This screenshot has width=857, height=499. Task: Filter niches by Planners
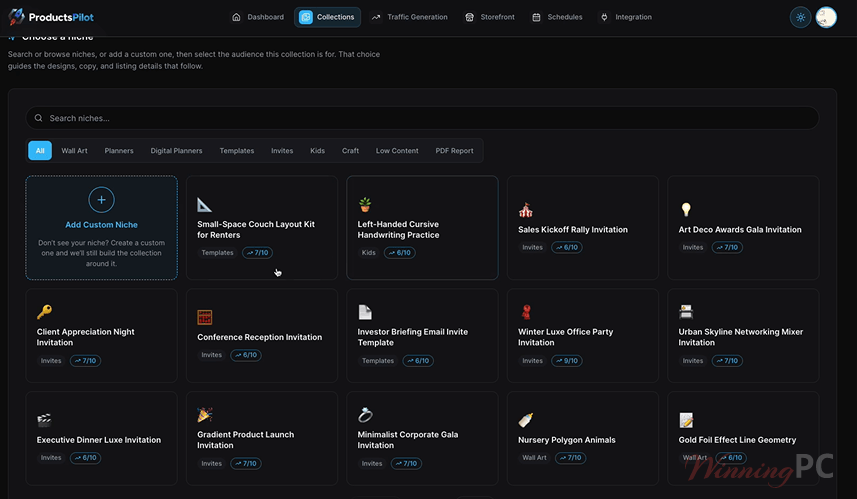[x=119, y=150]
